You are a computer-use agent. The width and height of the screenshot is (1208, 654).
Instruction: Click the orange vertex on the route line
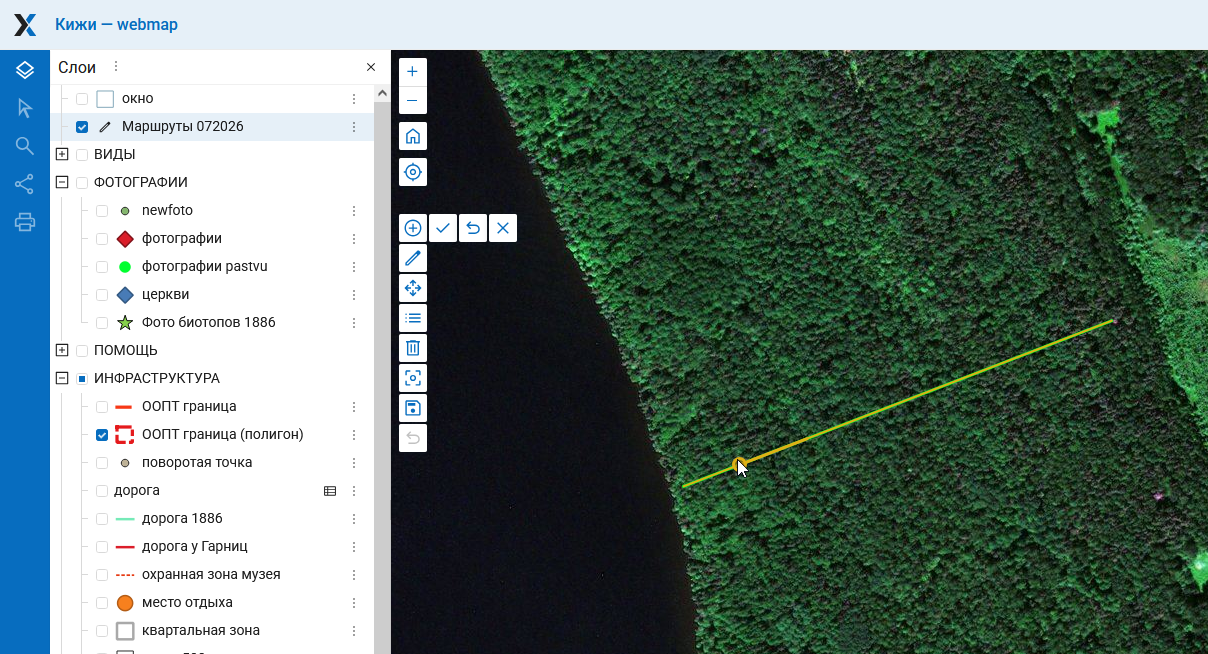(x=740, y=463)
